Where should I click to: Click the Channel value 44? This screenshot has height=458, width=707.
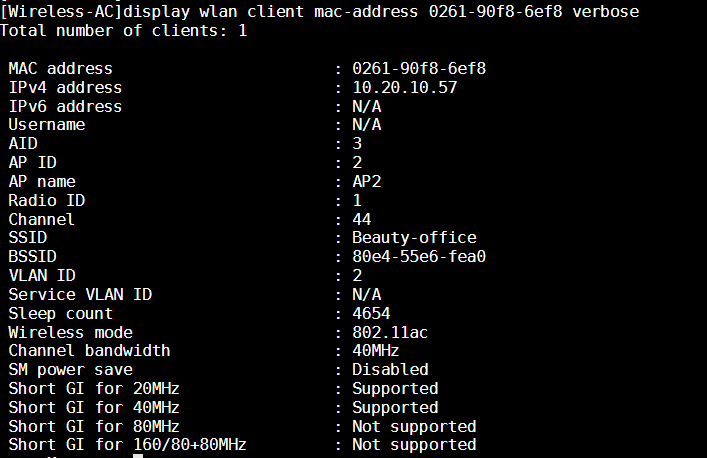point(362,219)
